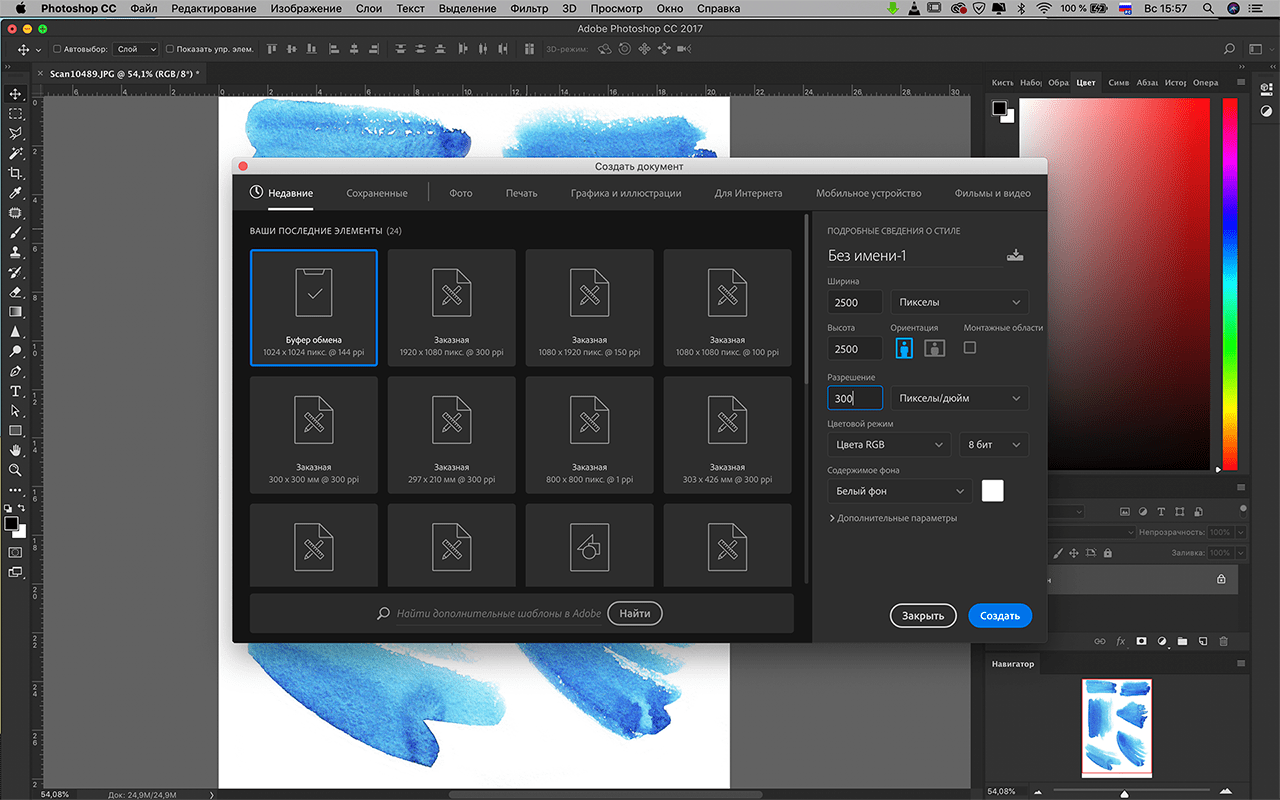Choose landscape orientation button
The height and width of the screenshot is (800, 1280).
[x=934, y=348]
